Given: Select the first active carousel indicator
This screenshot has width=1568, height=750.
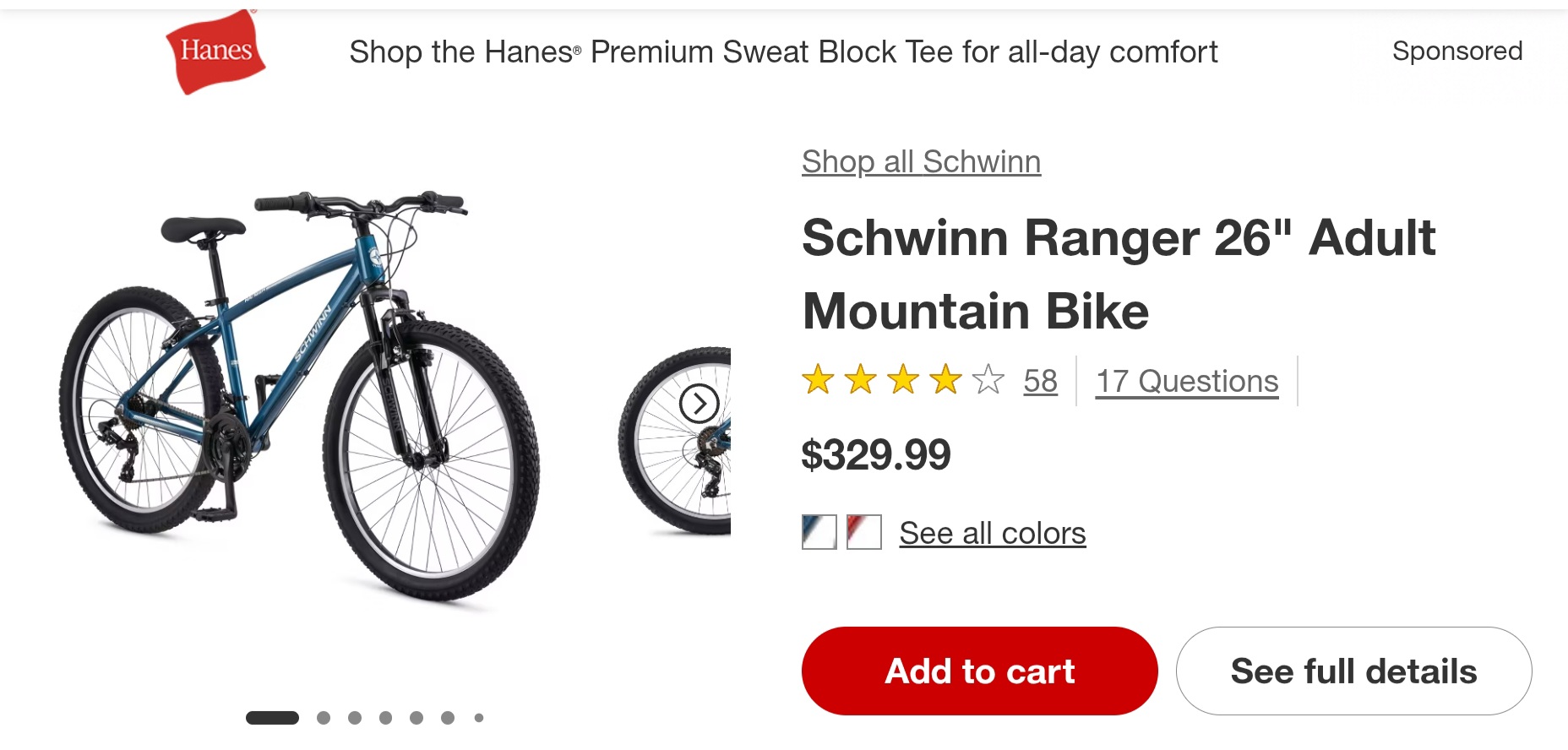Looking at the screenshot, I should click(x=272, y=718).
